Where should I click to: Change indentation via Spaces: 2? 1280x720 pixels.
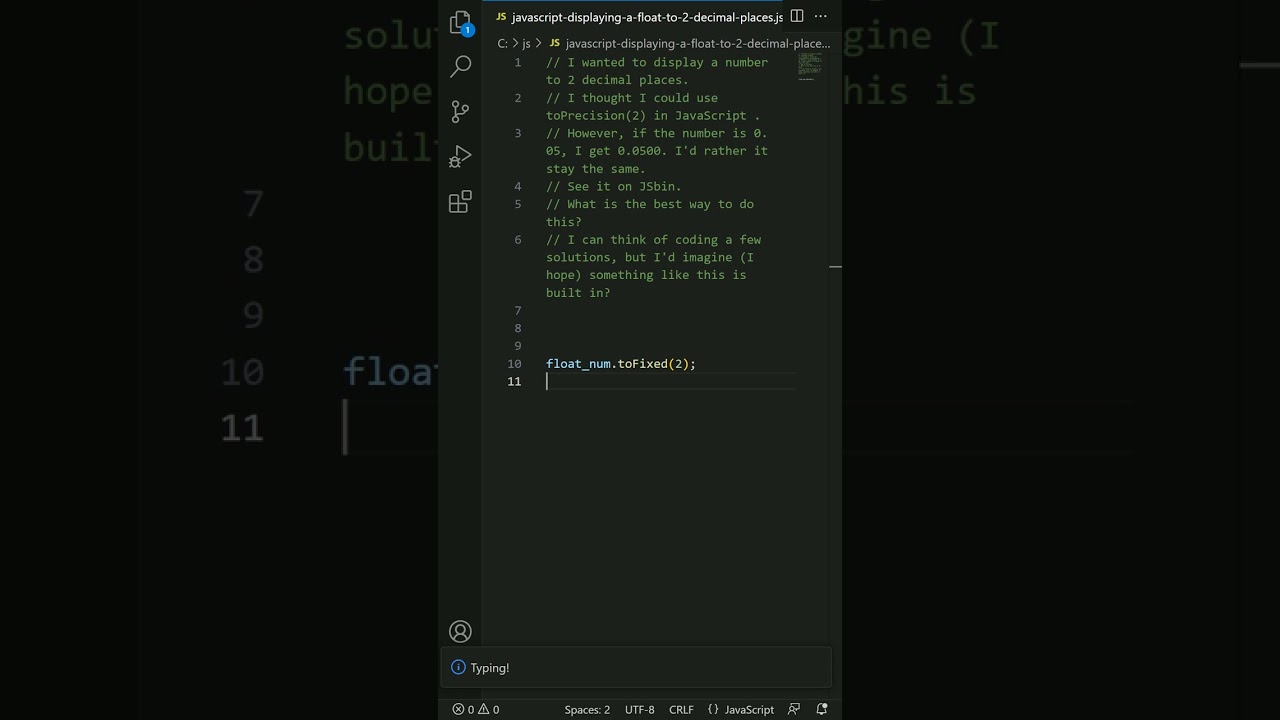click(587, 709)
